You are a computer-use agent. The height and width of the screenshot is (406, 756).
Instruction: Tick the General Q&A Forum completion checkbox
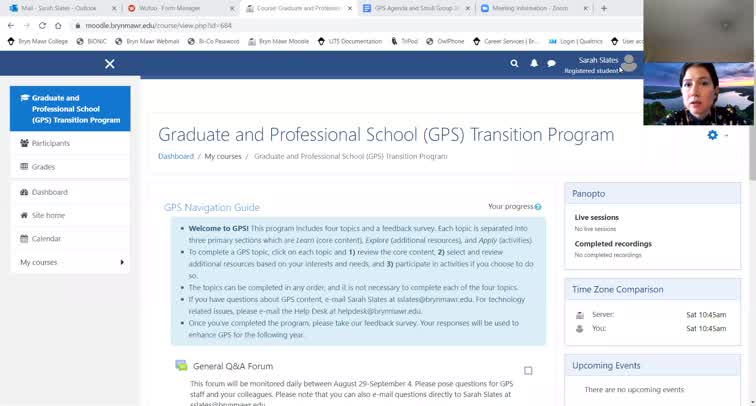528,370
